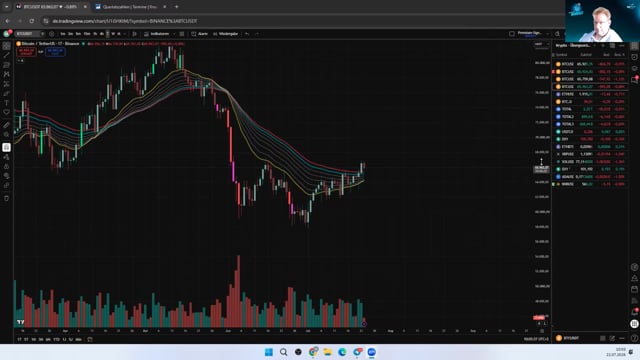
Task: Open the chat icon with red notification
Action: (x=634, y=80)
